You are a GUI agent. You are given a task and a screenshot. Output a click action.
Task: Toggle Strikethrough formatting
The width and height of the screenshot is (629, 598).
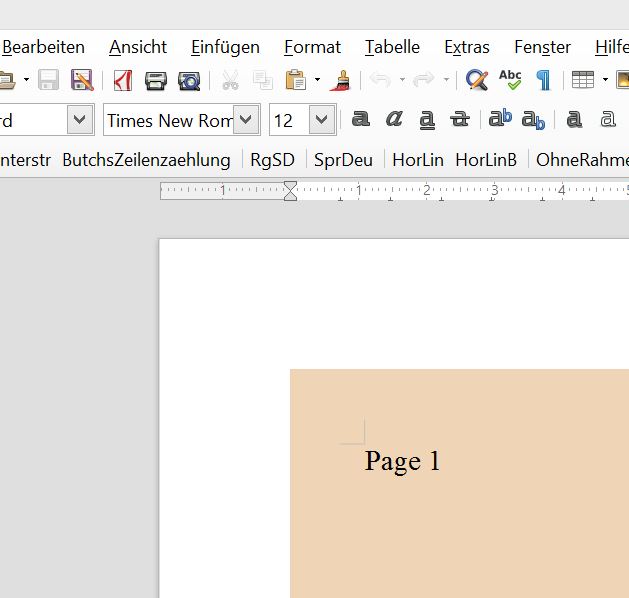pyautogui.click(x=460, y=119)
